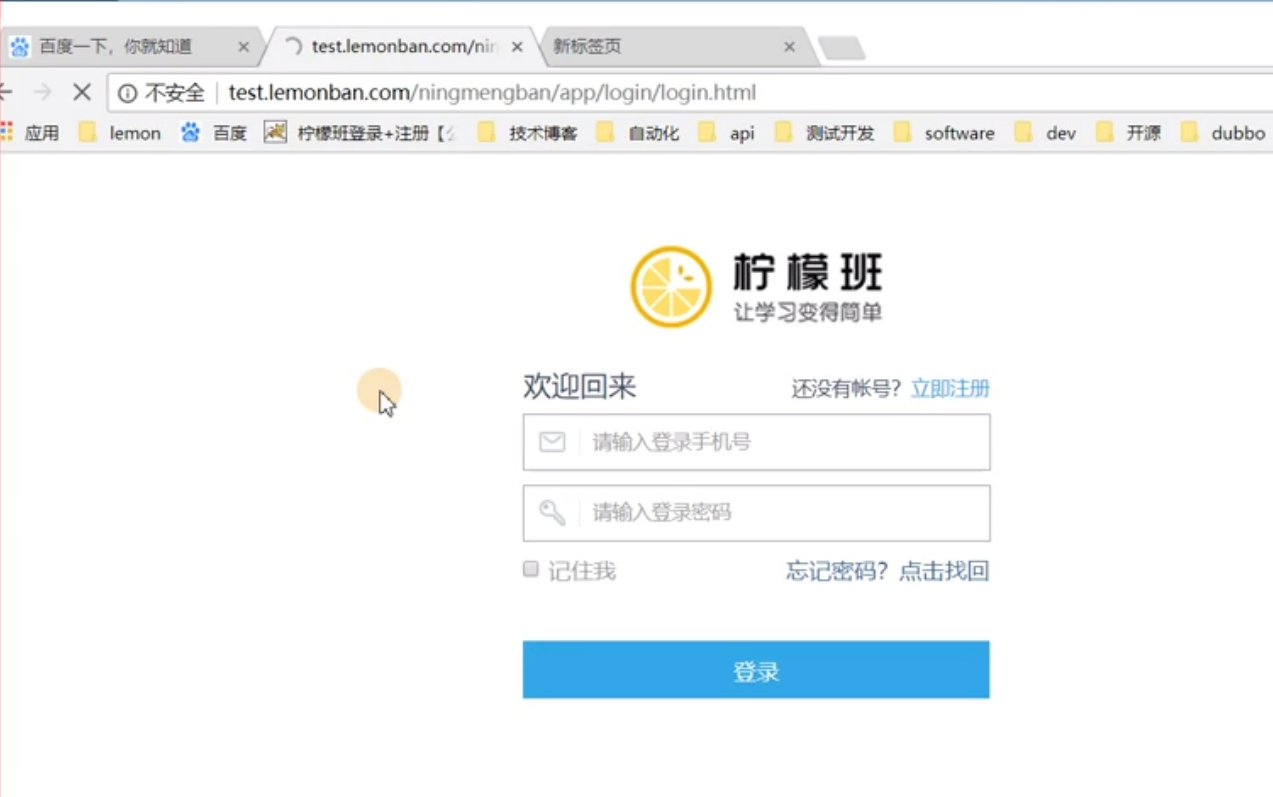Open the lemon bookmark folder
The width and height of the screenshot is (1273, 797).
120,133
